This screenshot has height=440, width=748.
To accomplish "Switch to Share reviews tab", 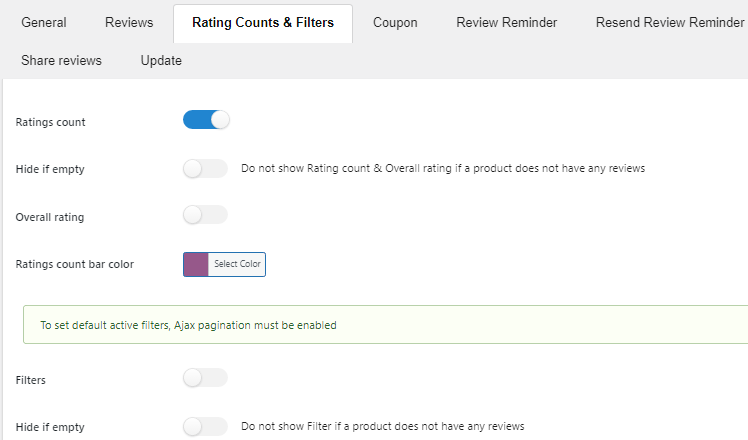I will point(61,61).
